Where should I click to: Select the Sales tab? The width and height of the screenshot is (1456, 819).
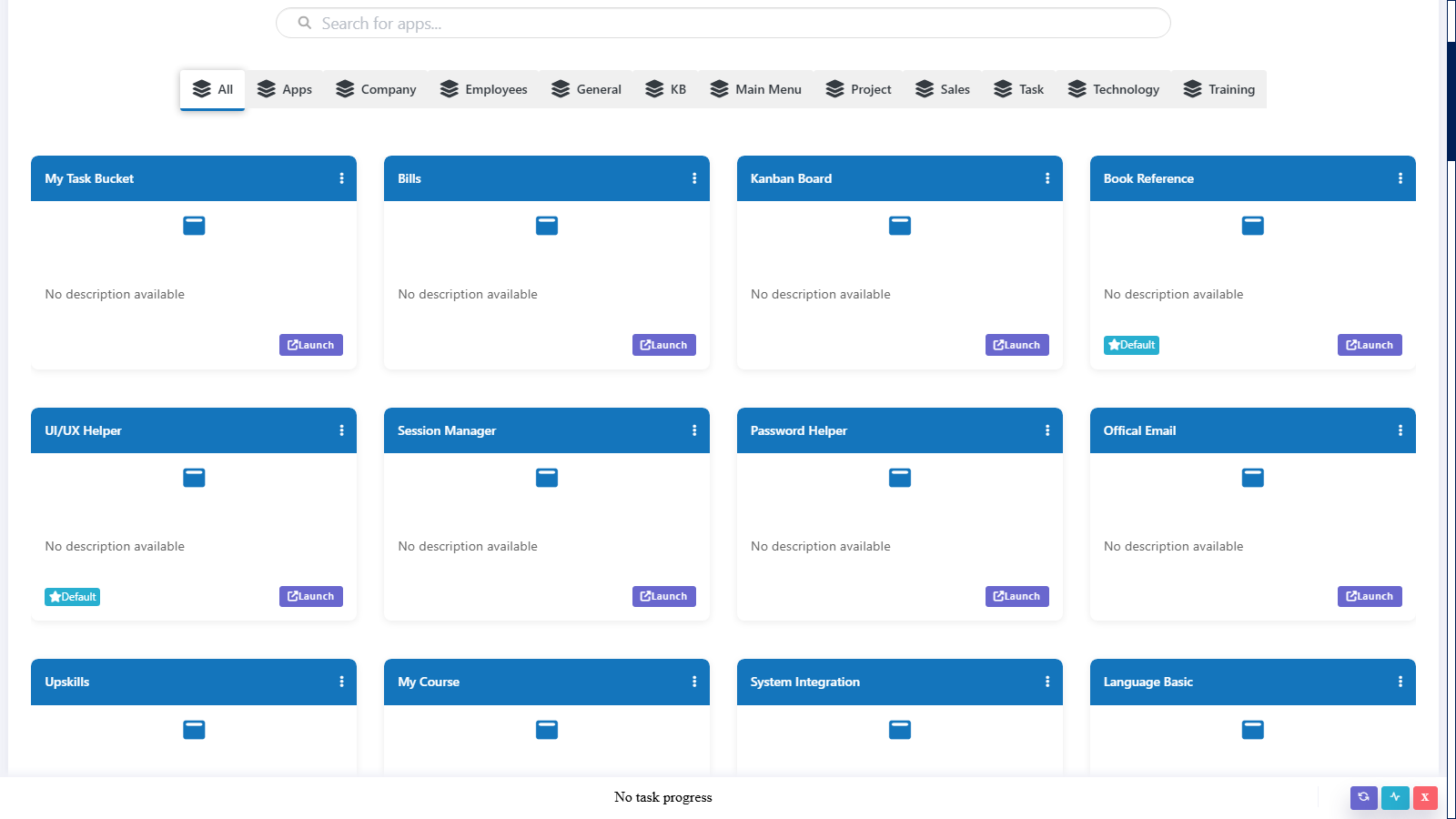[943, 89]
